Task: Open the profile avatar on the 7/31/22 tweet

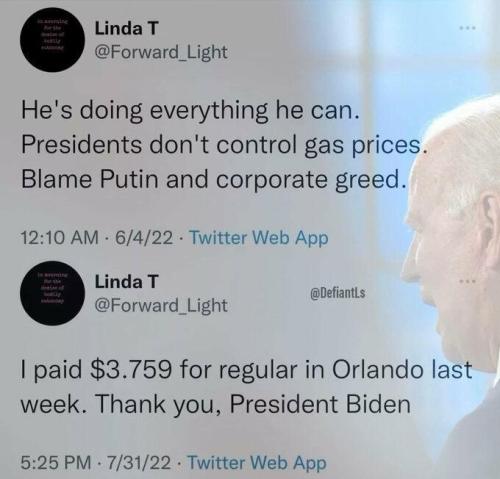Action: coord(52,293)
